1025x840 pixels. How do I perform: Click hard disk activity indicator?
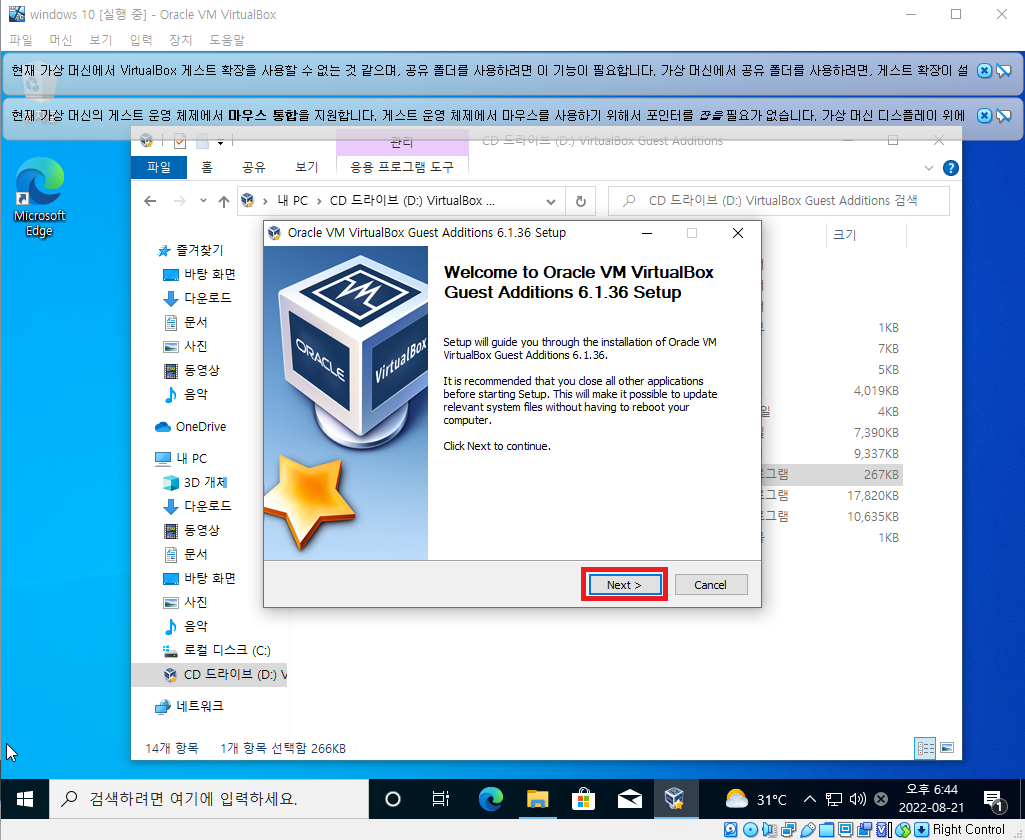731,830
